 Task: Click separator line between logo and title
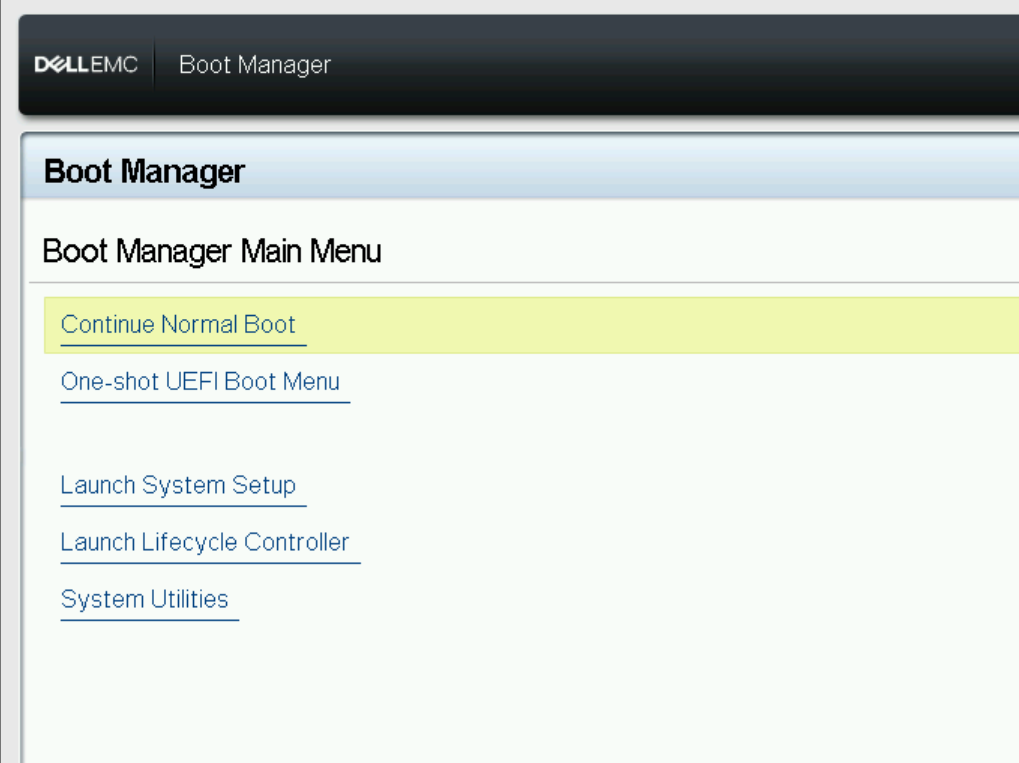click(155, 66)
